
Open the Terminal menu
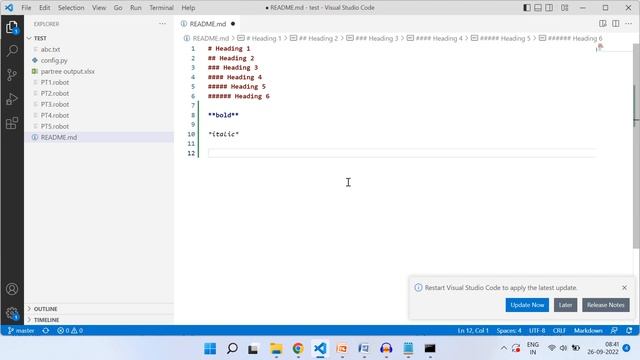(161, 8)
